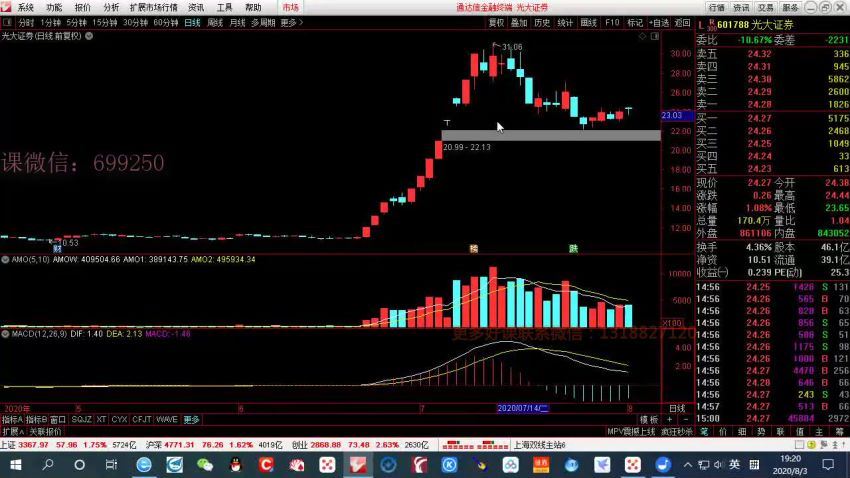Click the 复权 toolbar button
Screen dimensions: 850x478
tap(496, 23)
